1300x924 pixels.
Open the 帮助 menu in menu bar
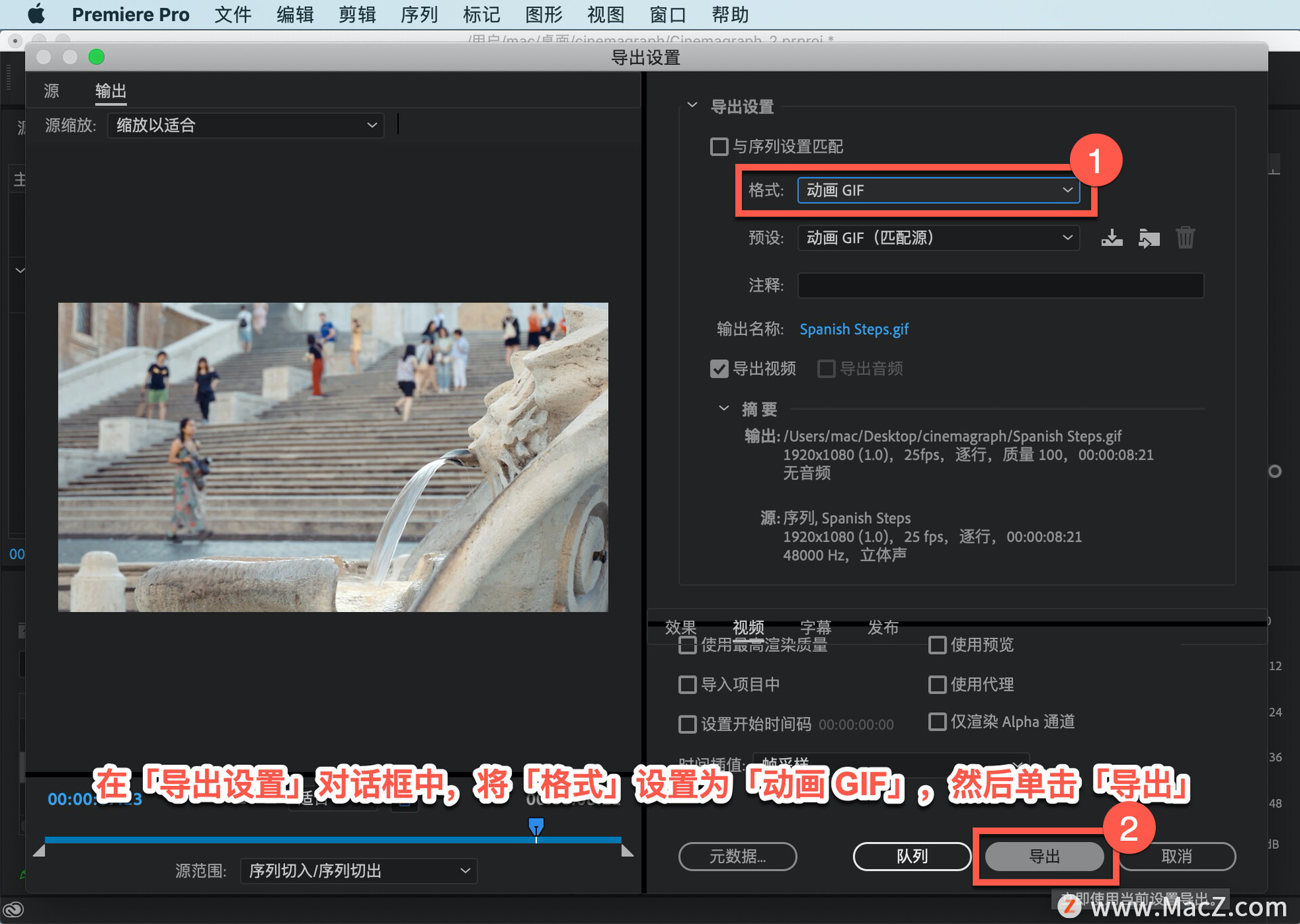[x=730, y=14]
